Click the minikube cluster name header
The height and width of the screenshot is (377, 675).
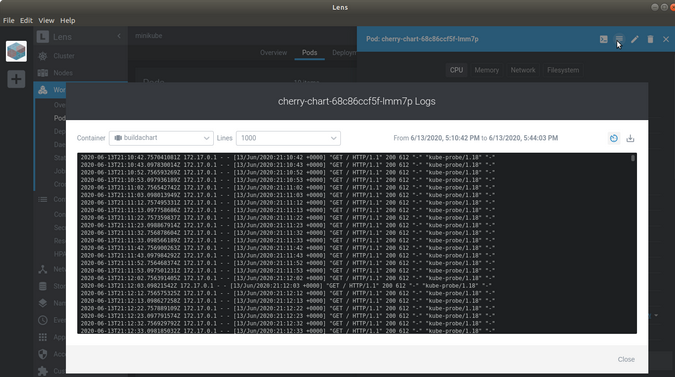[149, 36]
